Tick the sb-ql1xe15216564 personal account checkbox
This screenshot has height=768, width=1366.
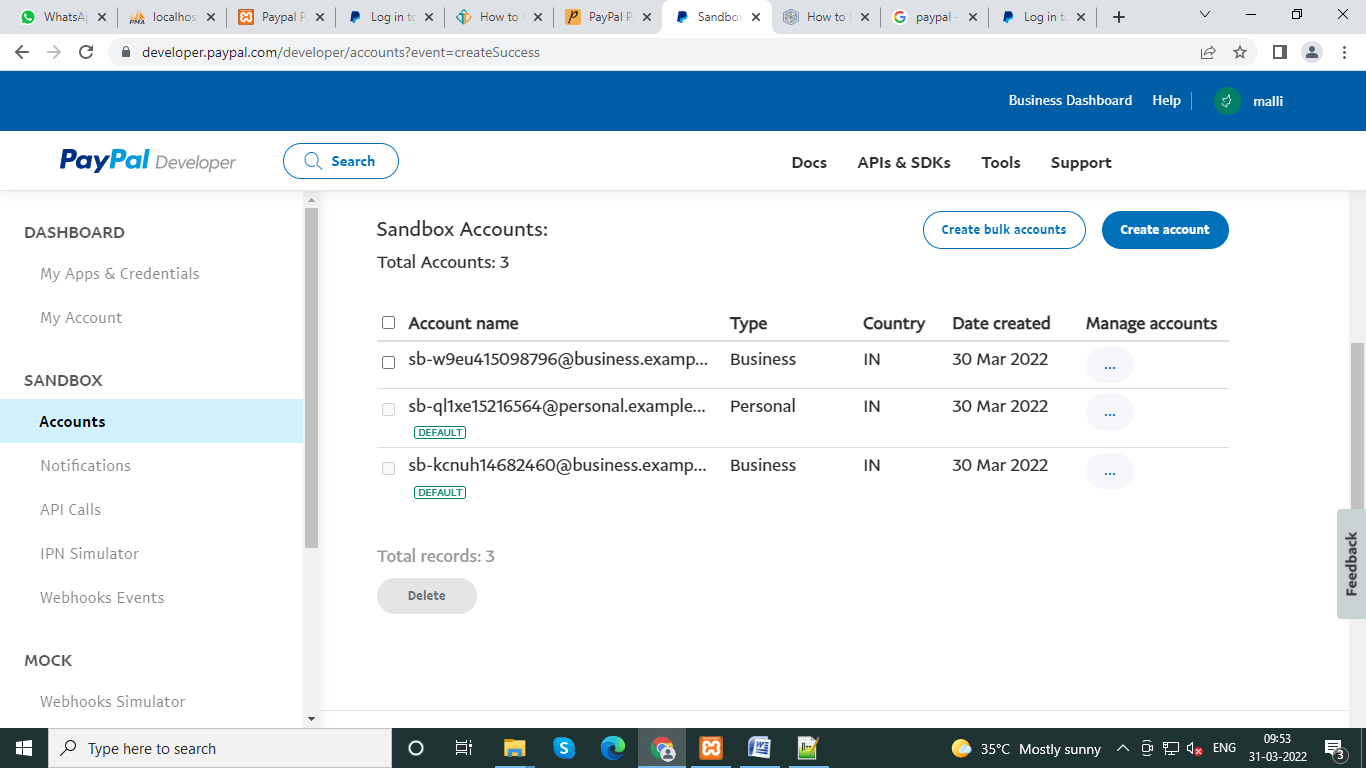(388, 409)
